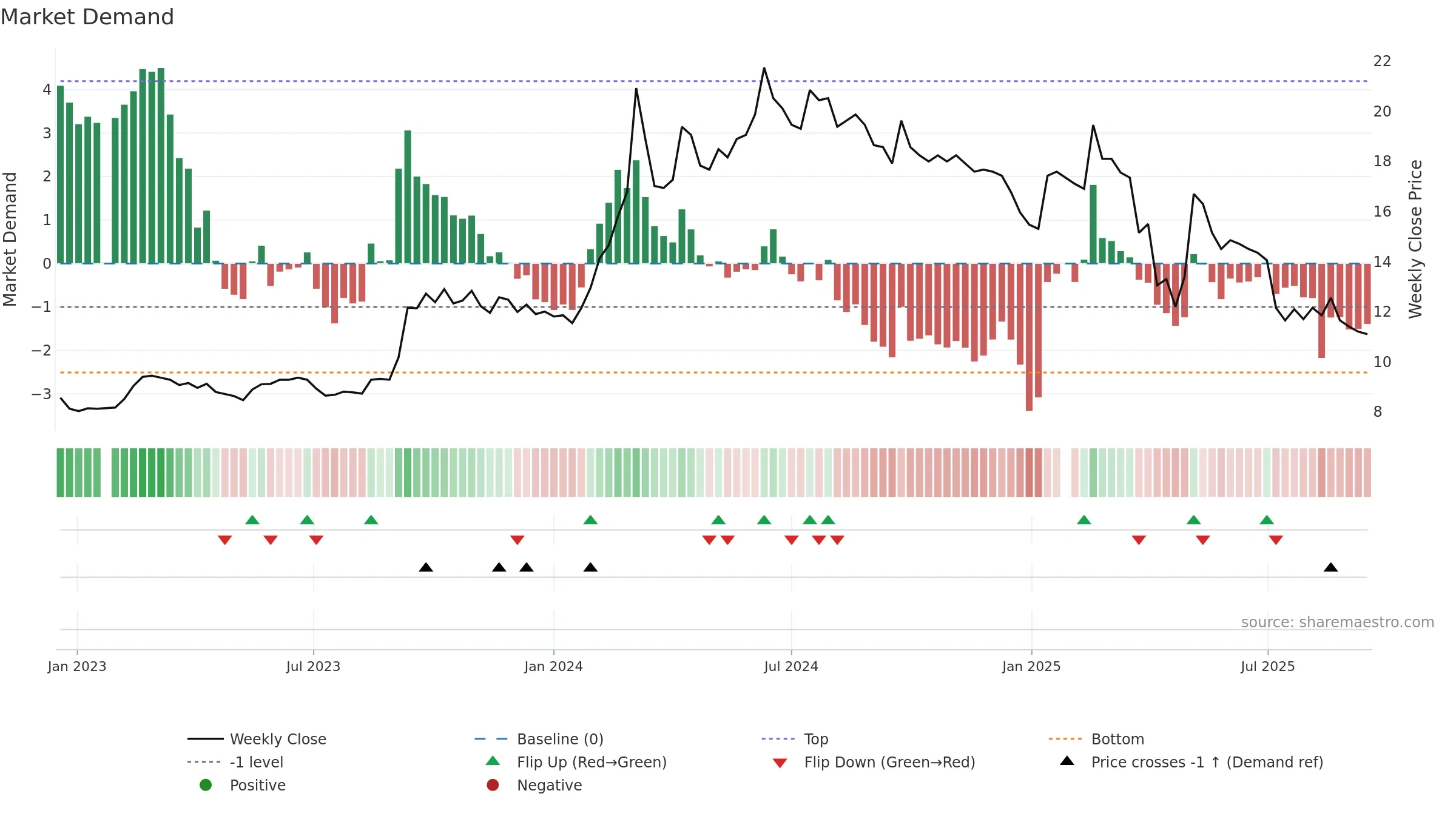
Task: Click the source: sharemaestro.com text
Action: click(x=1338, y=622)
